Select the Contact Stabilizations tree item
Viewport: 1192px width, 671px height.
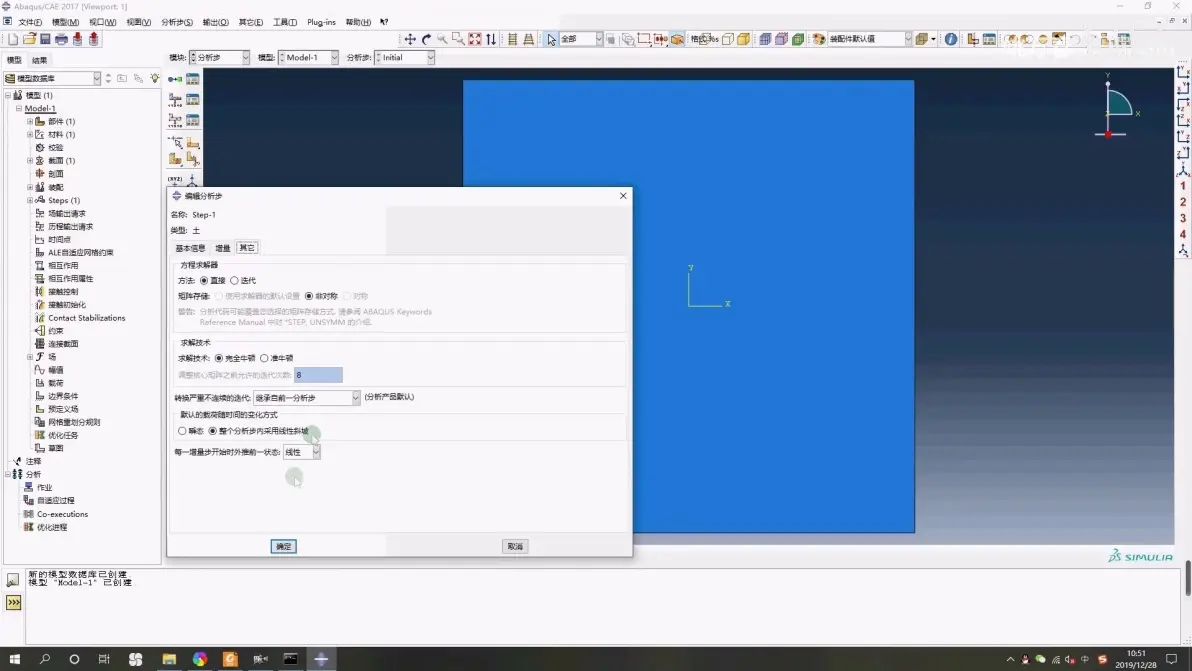click(87, 318)
